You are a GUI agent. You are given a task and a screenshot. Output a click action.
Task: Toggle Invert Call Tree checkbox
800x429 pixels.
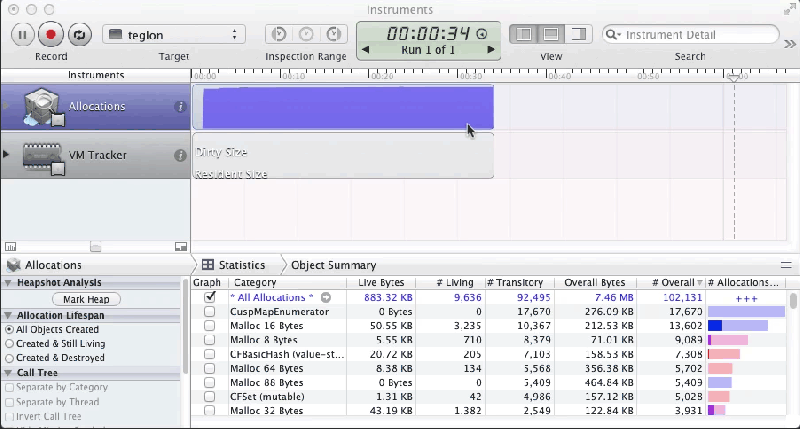(9, 416)
